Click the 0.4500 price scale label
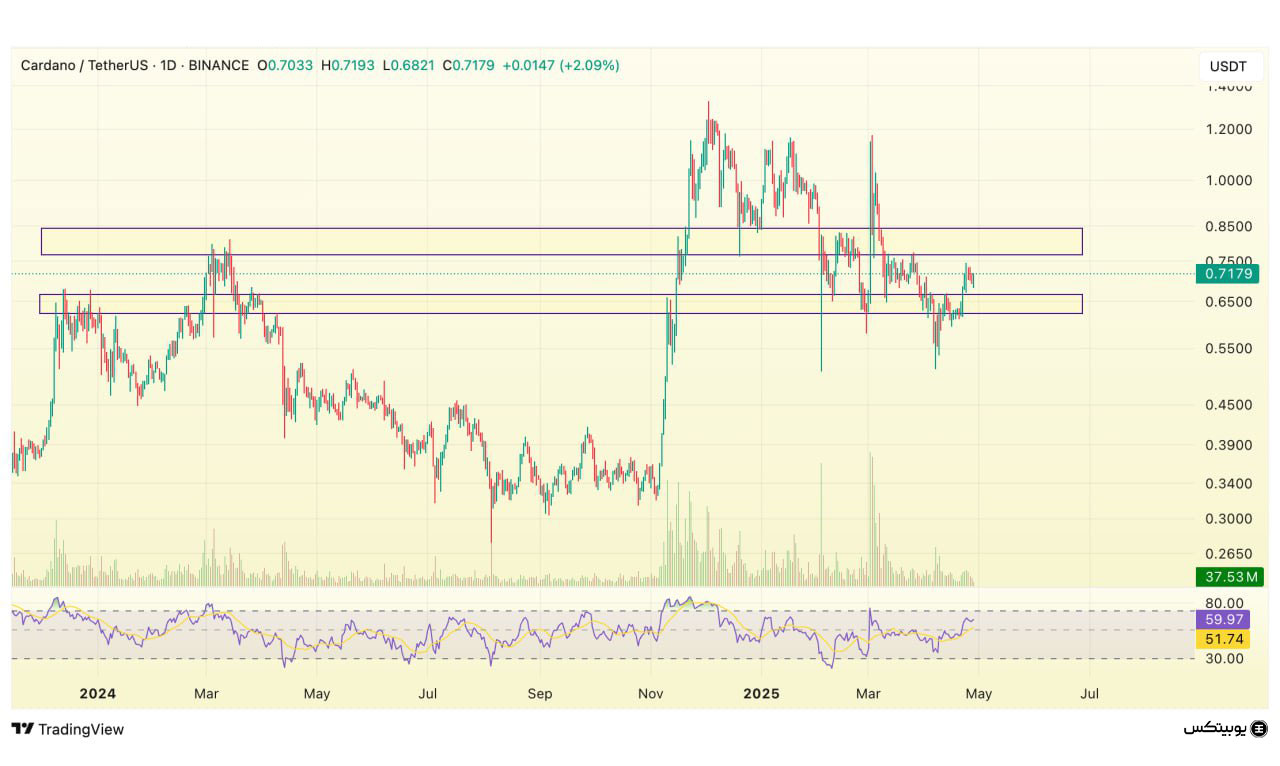 pyautogui.click(x=1228, y=405)
